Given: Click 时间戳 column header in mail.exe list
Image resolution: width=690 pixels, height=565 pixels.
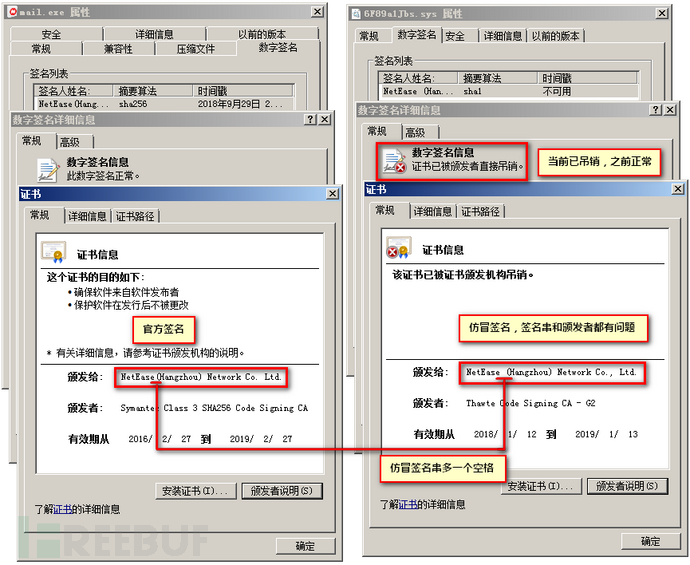Looking at the screenshot, I should tap(243, 91).
